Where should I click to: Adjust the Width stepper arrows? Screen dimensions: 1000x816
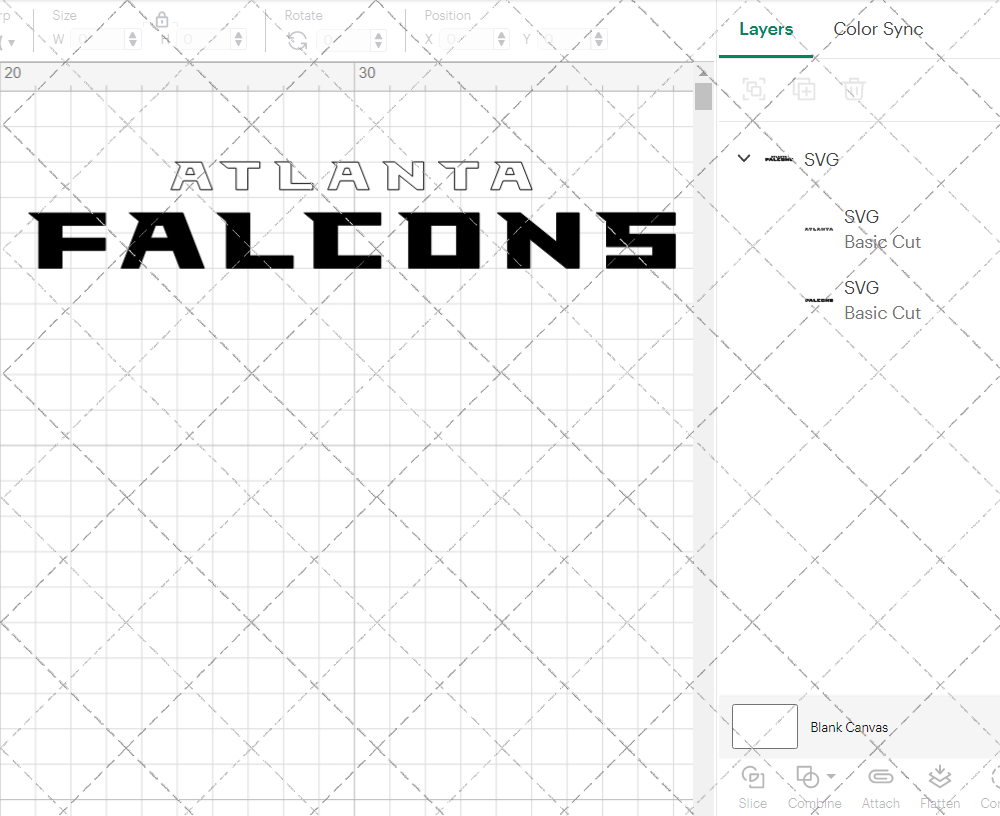[x=133, y=40]
